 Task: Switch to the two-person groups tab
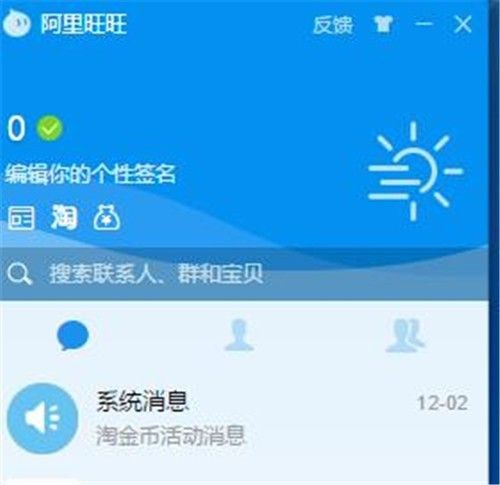405,335
